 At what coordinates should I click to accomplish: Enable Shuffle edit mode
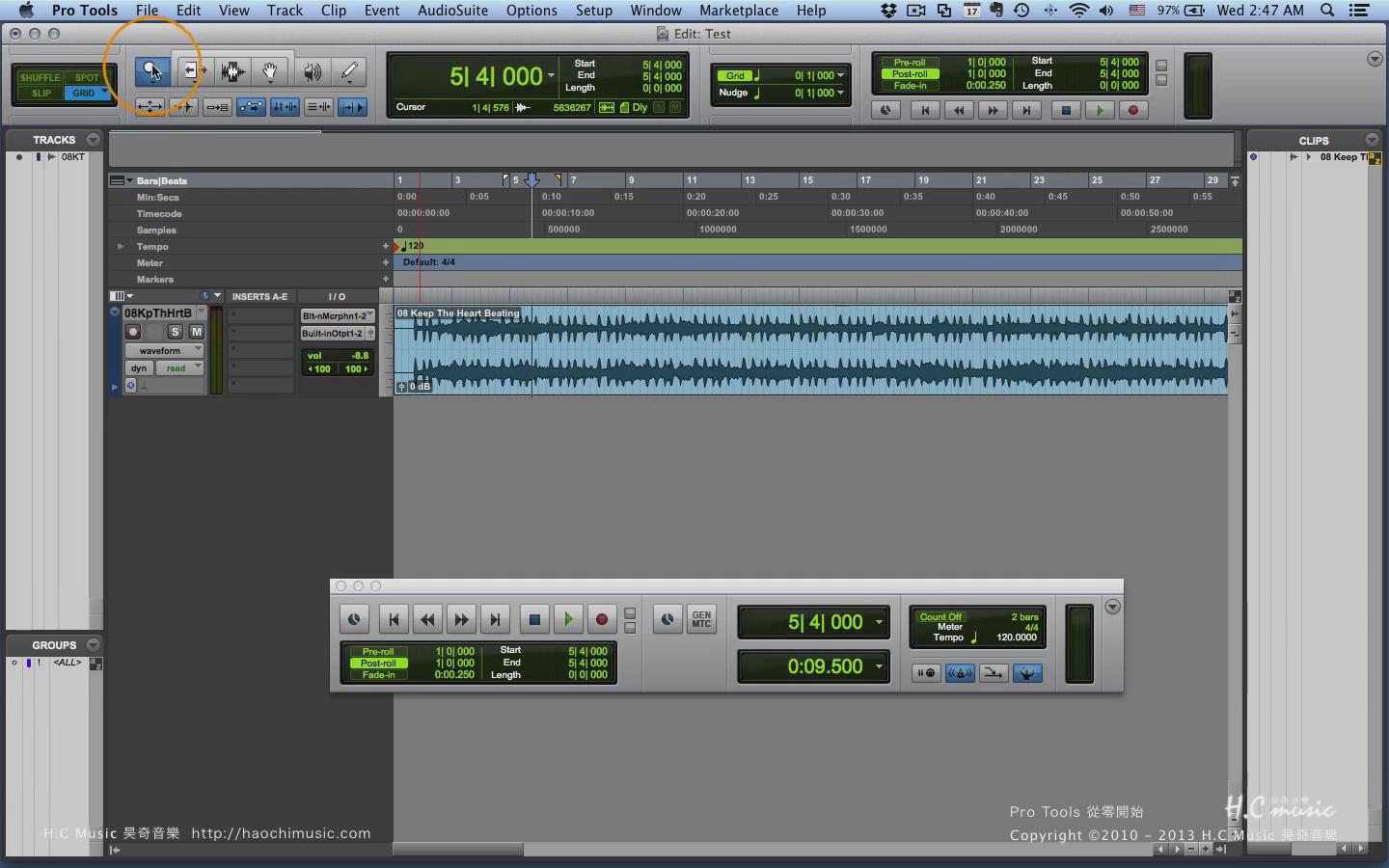click(40, 77)
